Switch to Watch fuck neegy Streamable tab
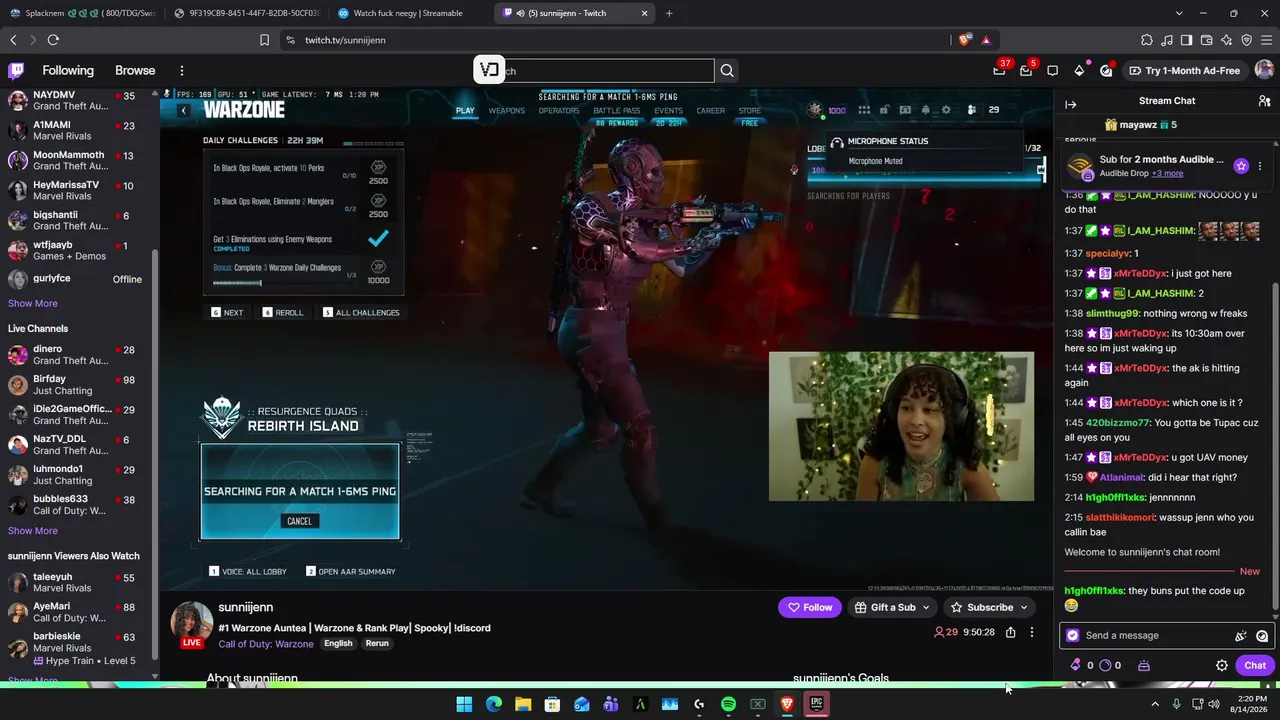 (x=408, y=13)
